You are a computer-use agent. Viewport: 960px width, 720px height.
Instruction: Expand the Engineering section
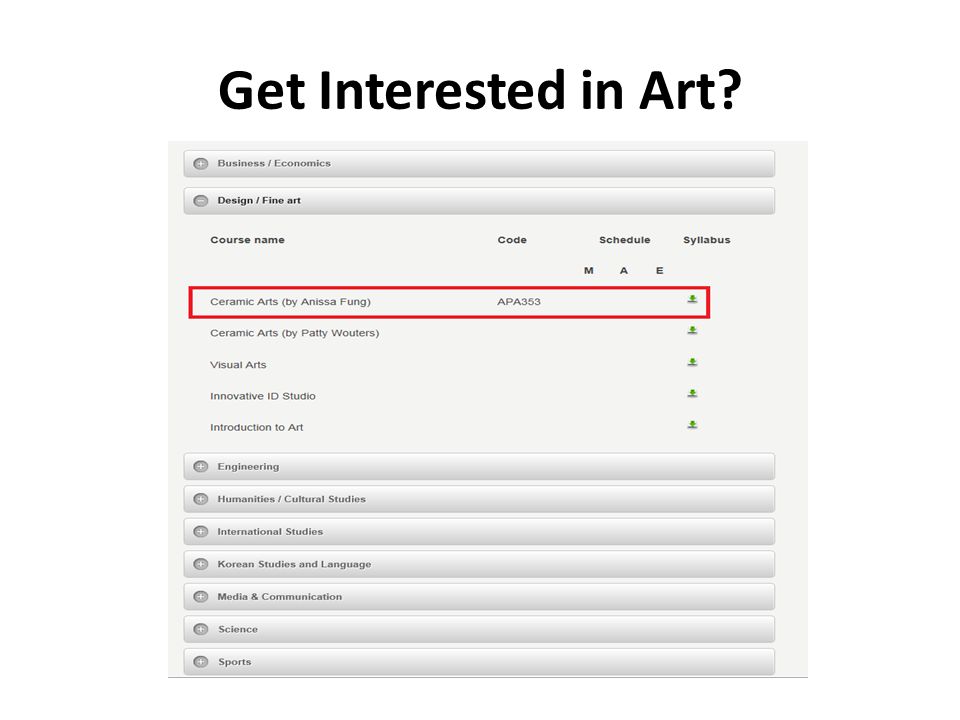[479, 467]
